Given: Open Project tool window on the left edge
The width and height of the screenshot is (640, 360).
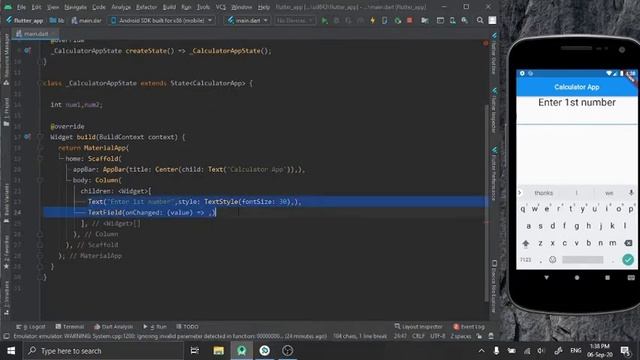Looking at the screenshot, I should click(x=6, y=111).
